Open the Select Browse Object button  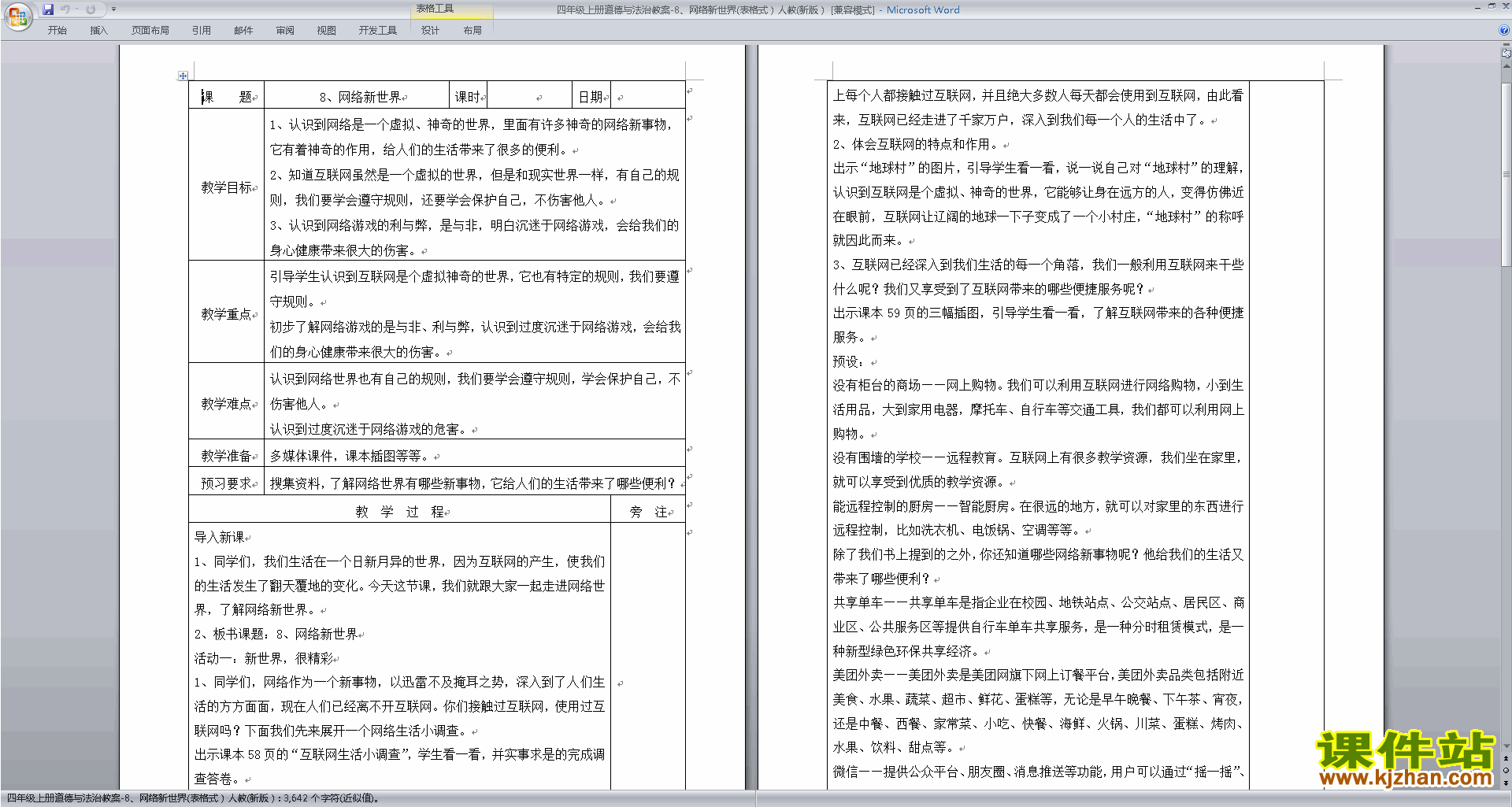[1506, 770]
